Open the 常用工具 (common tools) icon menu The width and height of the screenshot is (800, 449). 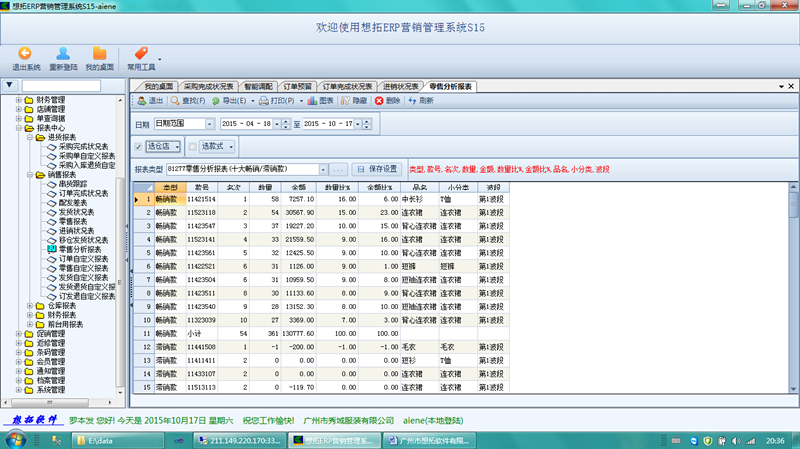(139, 54)
